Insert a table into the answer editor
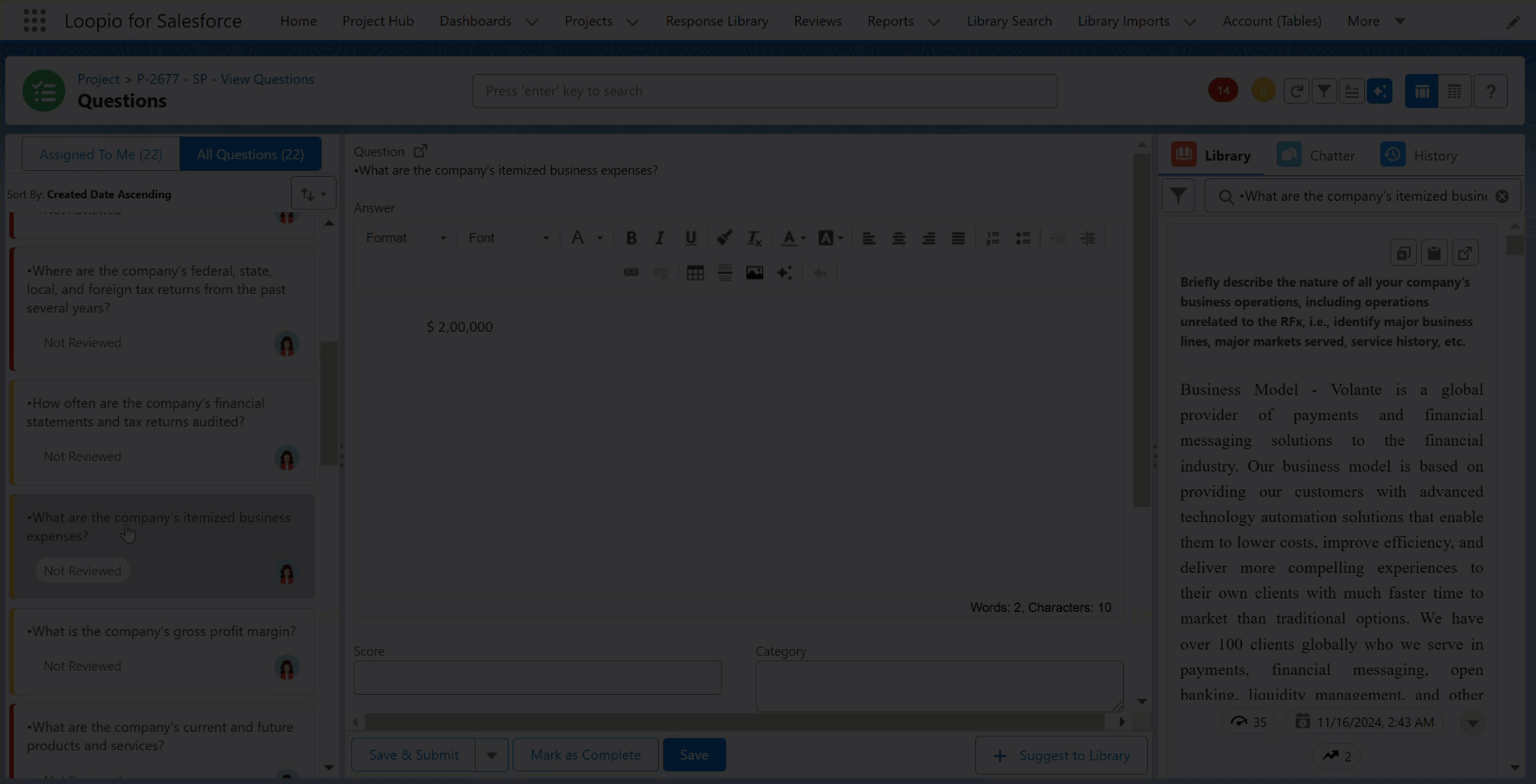The image size is (1536, 784). pos(695,273)
